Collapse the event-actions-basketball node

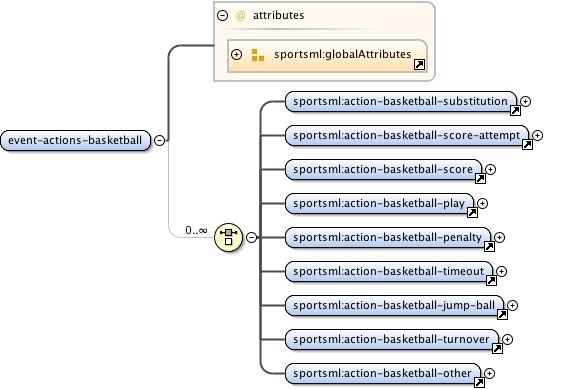coord(160,140)
